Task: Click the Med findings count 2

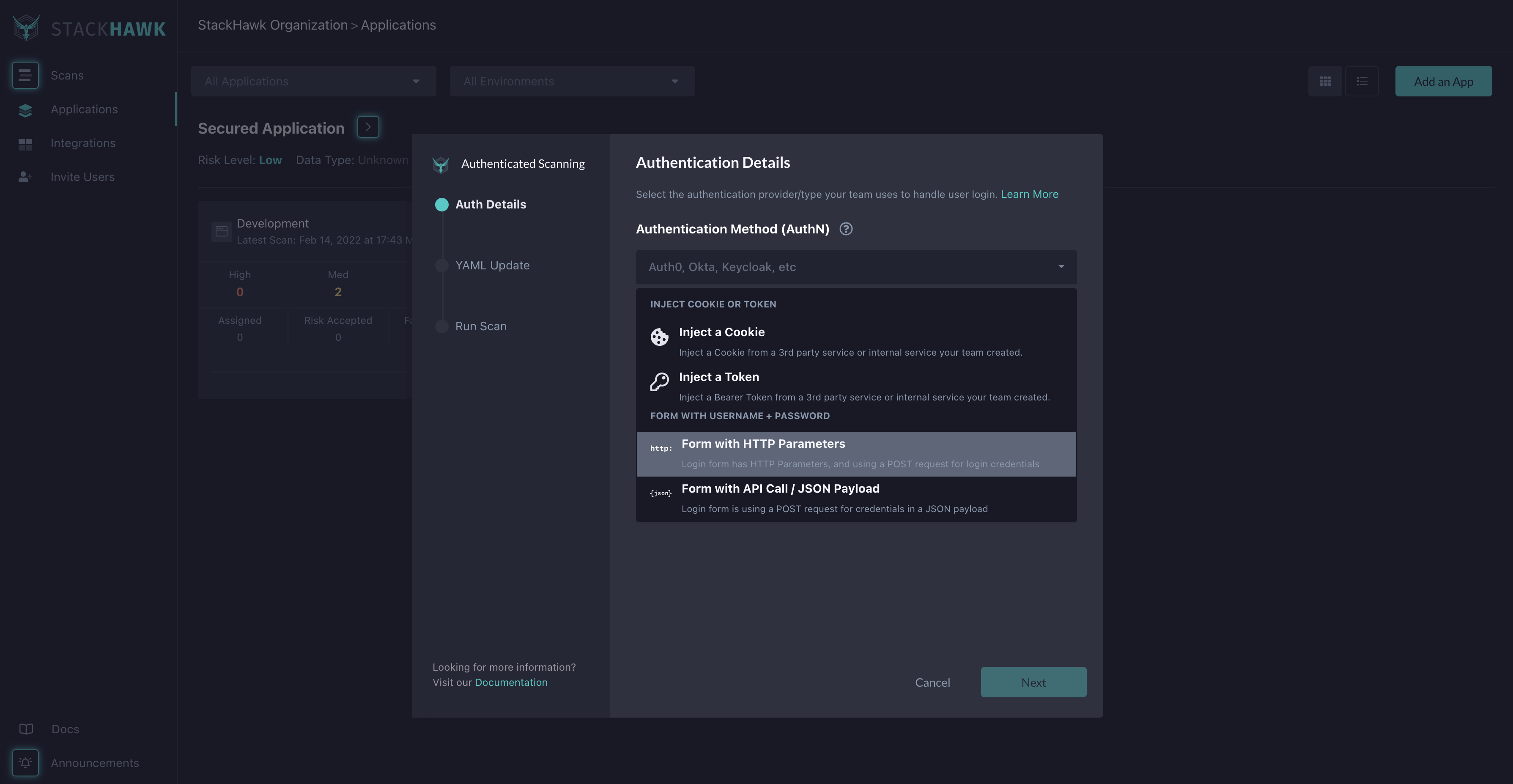Action: [x=338, y=292]
